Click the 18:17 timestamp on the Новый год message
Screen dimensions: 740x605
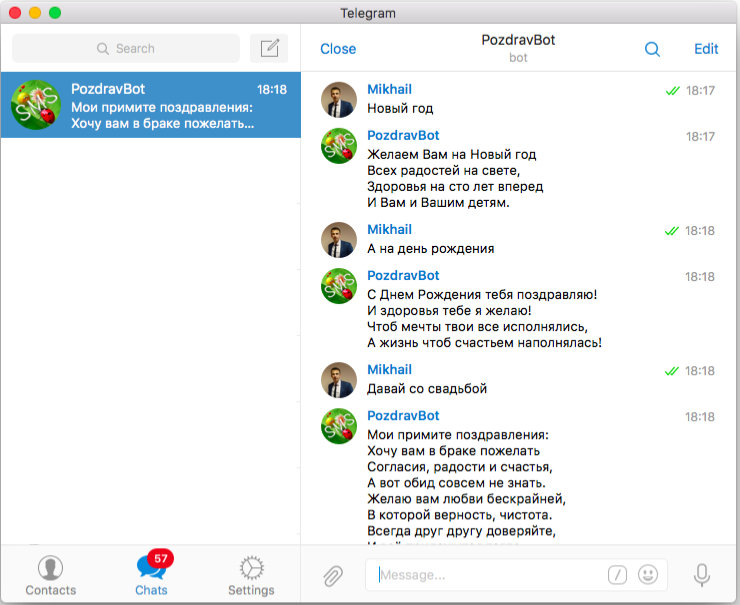700,91
